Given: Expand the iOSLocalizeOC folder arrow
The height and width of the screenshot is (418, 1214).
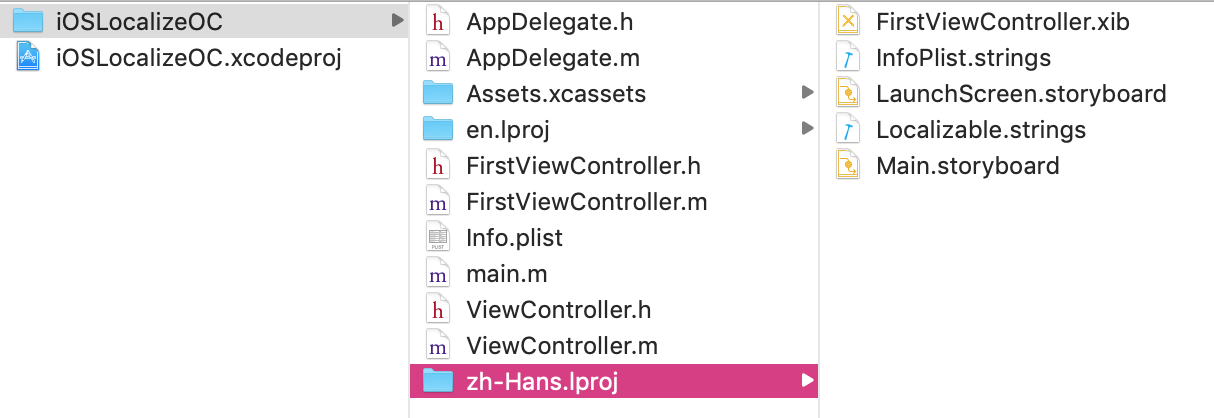Looking at the screenshot, I should tap(397, 21).
